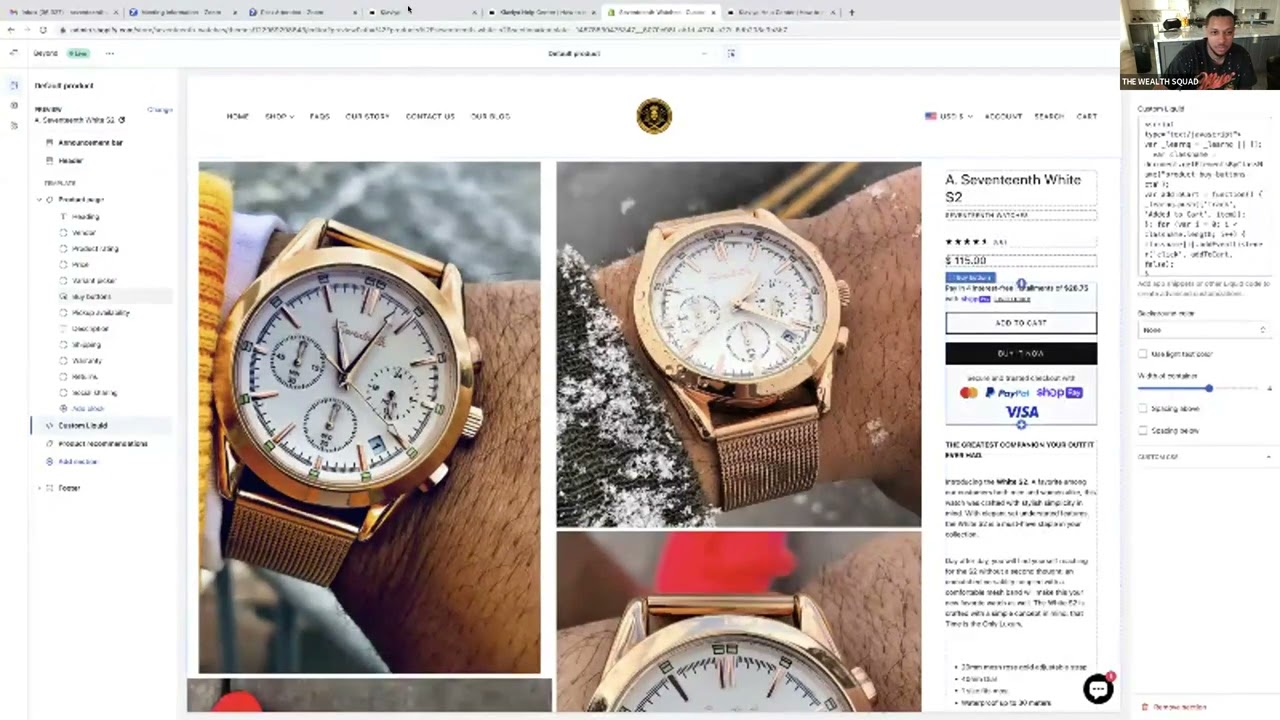1280x720 pixels.
Task: Collapse the Product page section tree
Action: tap(39, 200)
